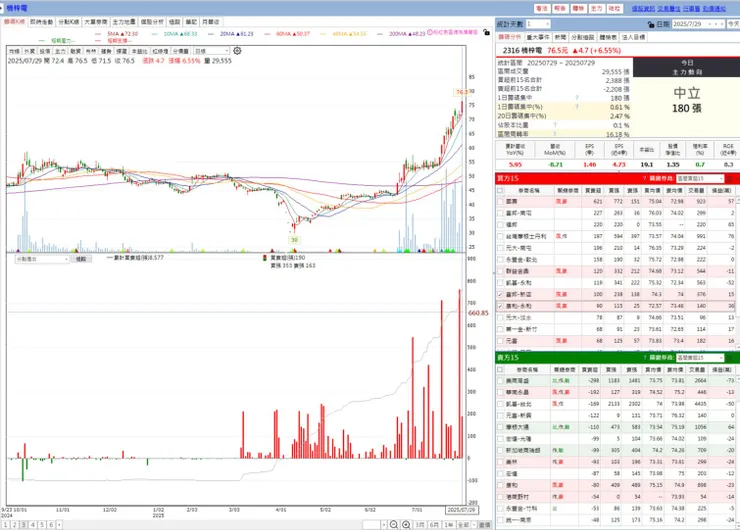This screenshot has width=740, height=530.
Task: Click the 60MA legend color line
Action: (267, 34)
